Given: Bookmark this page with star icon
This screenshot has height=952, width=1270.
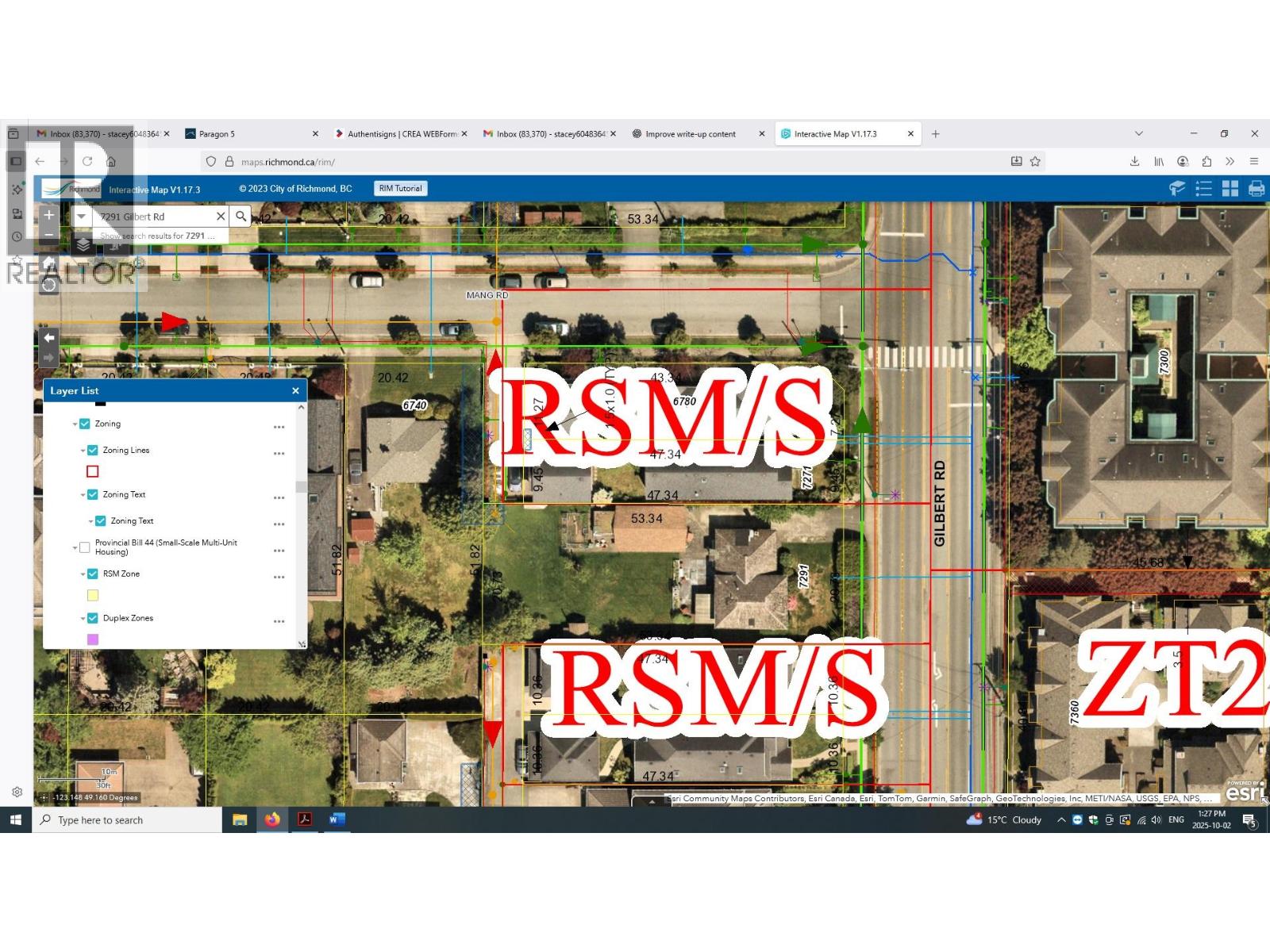Looking at the screenshot, I should 1035,162.
